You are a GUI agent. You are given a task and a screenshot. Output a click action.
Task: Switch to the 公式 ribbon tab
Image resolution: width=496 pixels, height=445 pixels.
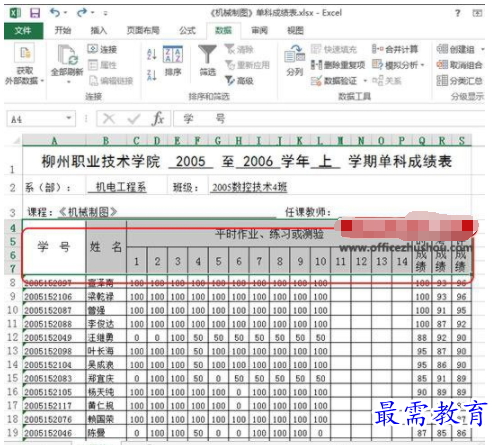point(187,31)
